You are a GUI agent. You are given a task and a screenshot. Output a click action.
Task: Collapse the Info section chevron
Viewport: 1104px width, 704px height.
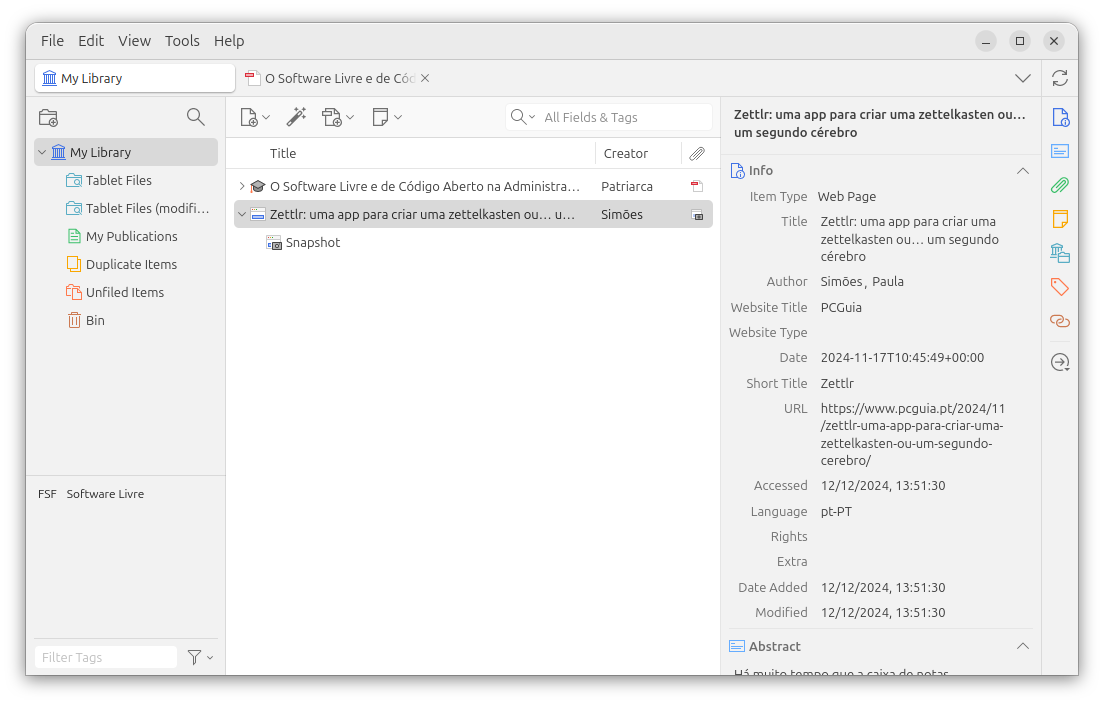1023,170
